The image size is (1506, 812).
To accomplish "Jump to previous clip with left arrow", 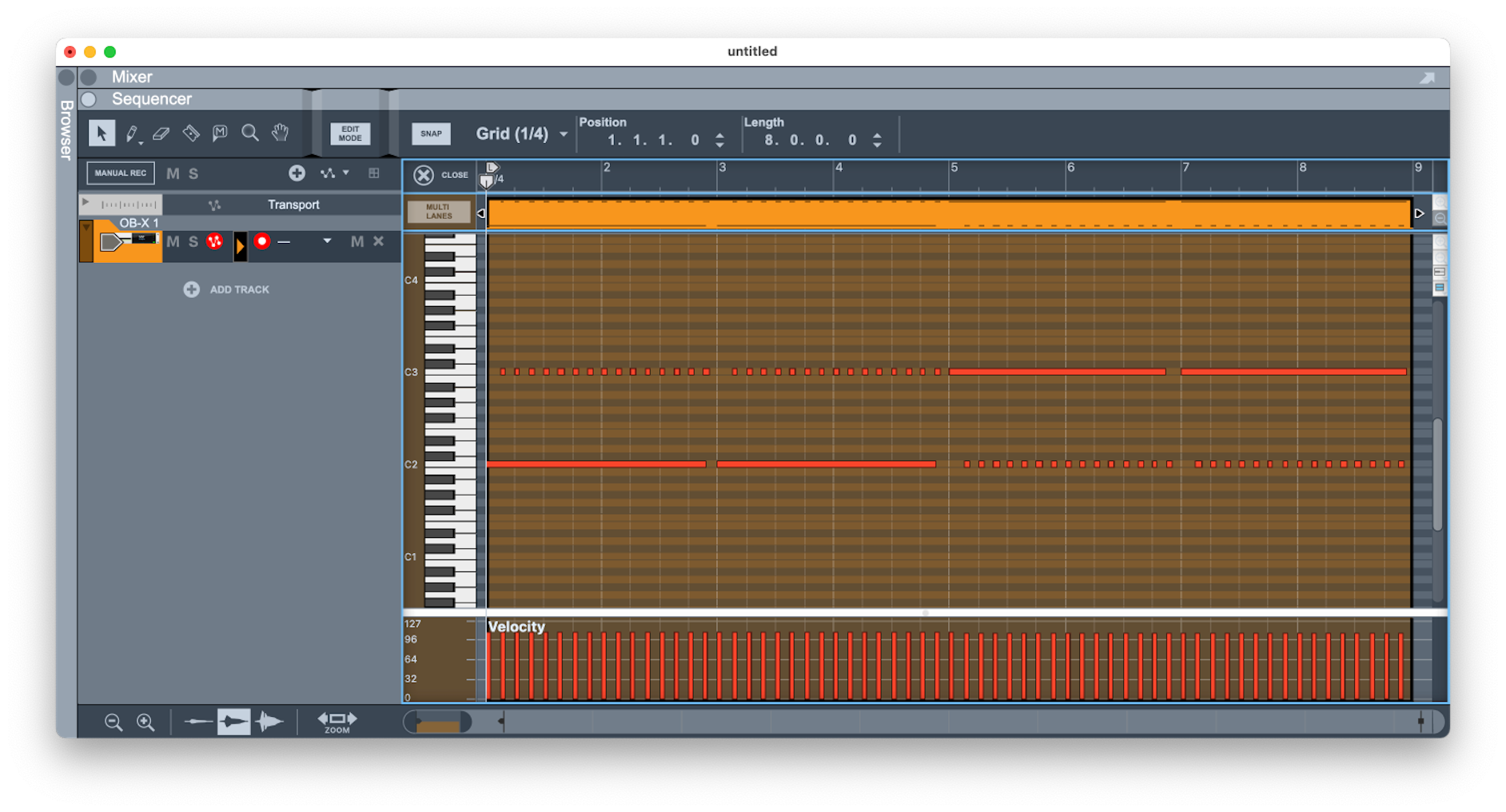I will point(480,213).
